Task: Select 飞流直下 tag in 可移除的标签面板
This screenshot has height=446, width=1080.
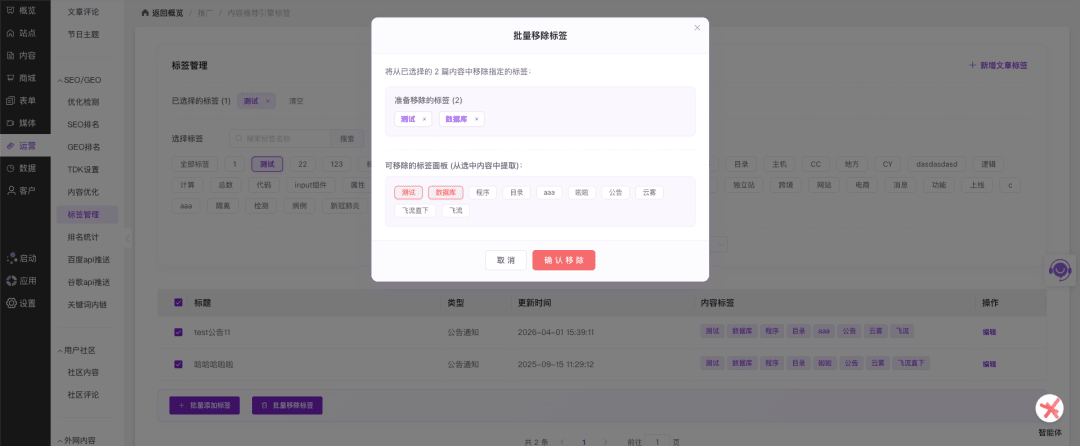Action: coord(415,211)
